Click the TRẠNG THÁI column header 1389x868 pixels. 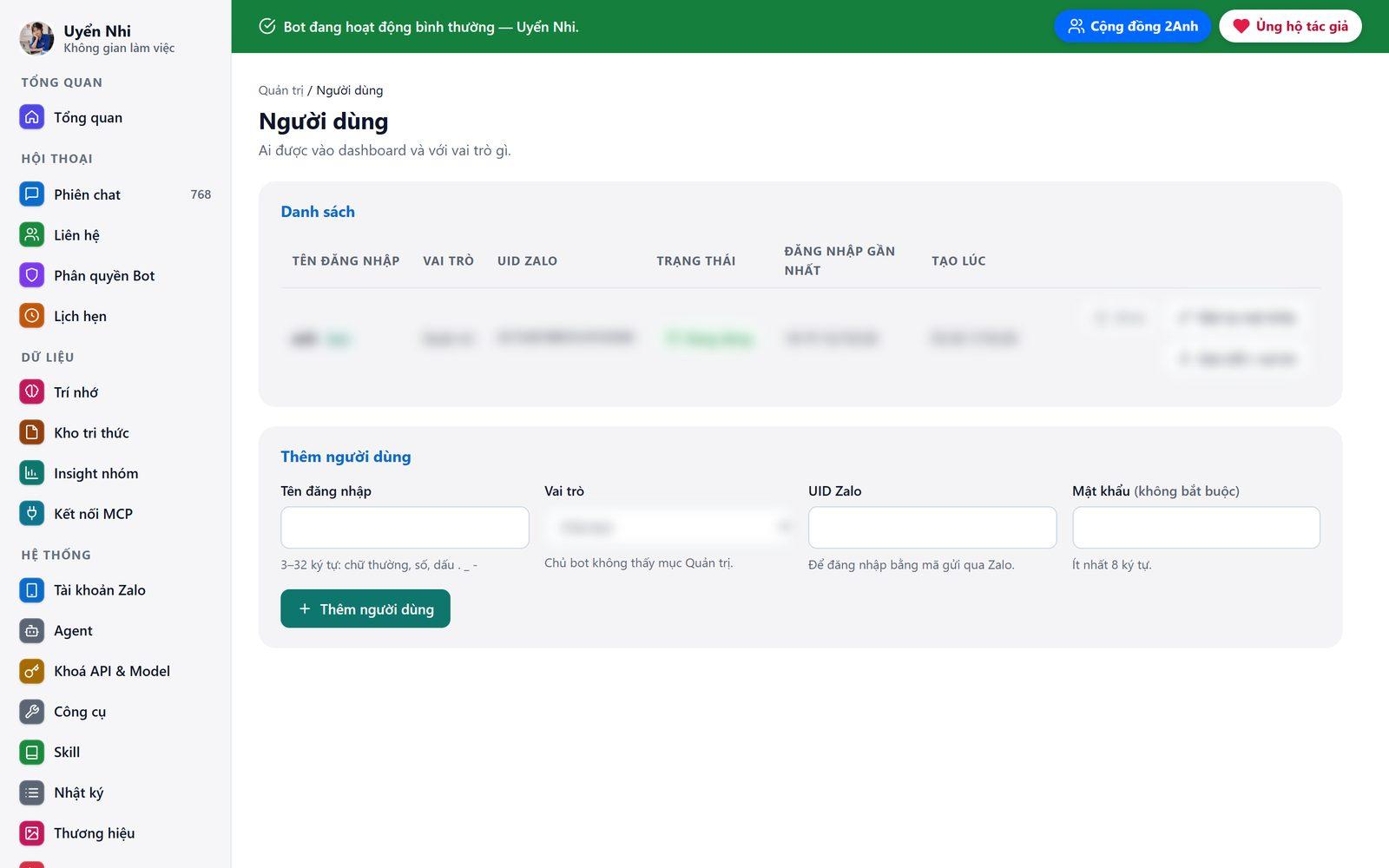coord(696,260)
